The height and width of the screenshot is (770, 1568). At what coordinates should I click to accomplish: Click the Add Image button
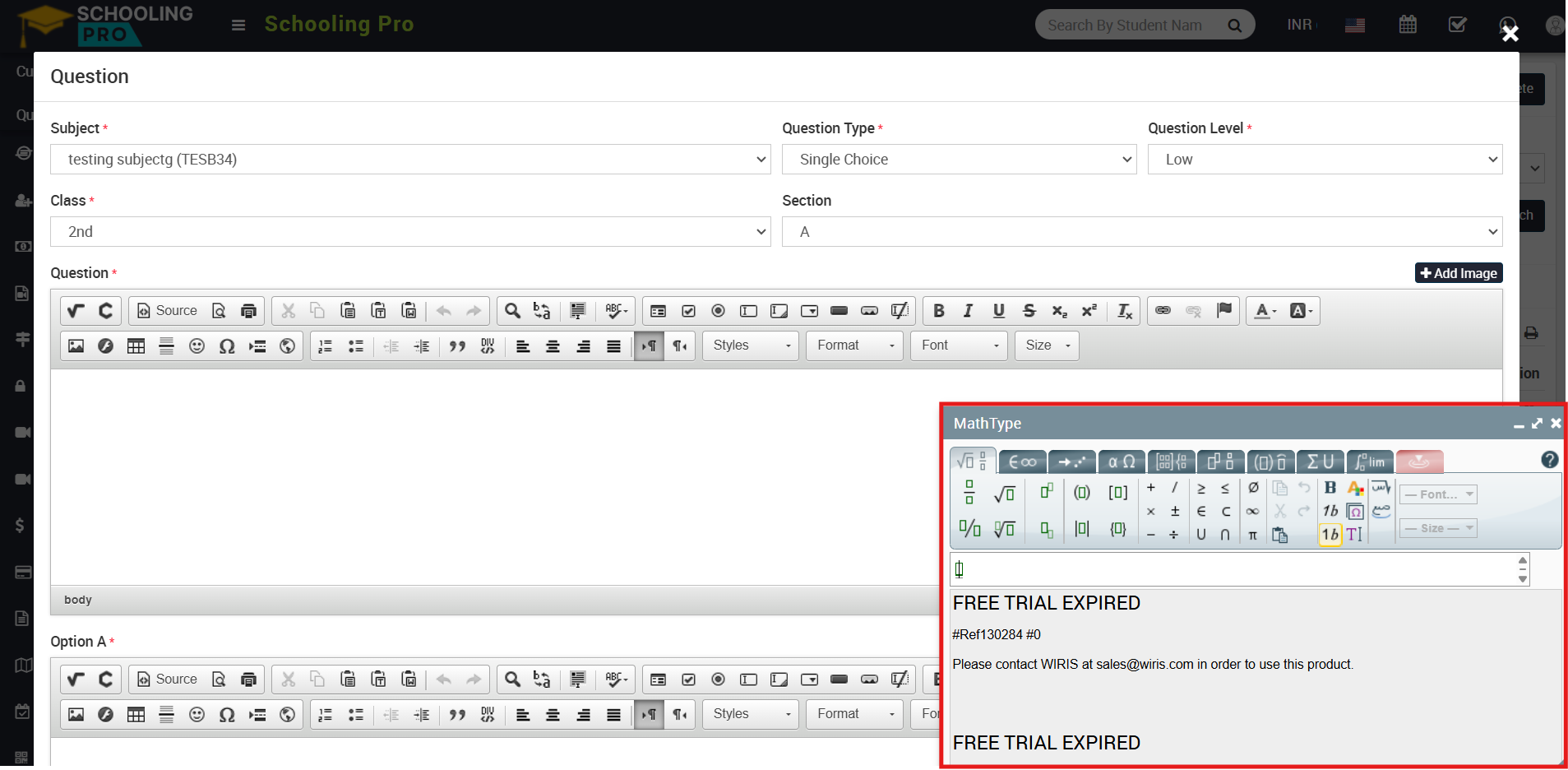tap(1459, 273)
